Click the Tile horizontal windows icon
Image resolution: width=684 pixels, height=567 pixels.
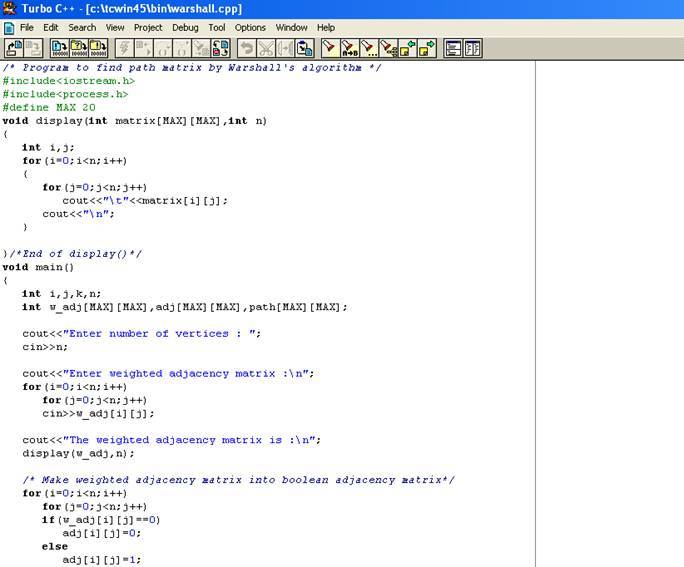tap(453, 48)
